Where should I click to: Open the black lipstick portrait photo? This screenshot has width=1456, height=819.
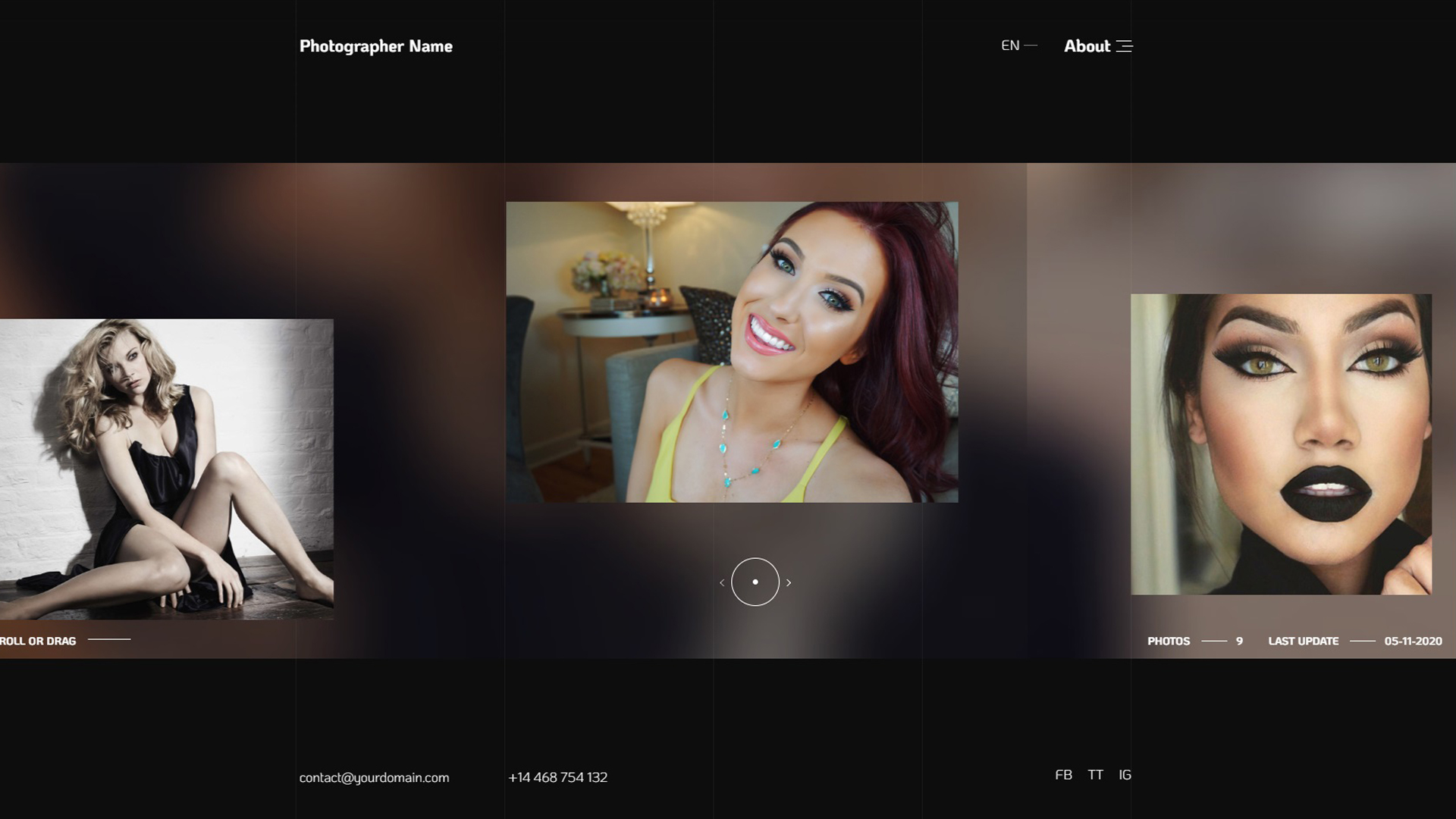[x=1281, y=444]
